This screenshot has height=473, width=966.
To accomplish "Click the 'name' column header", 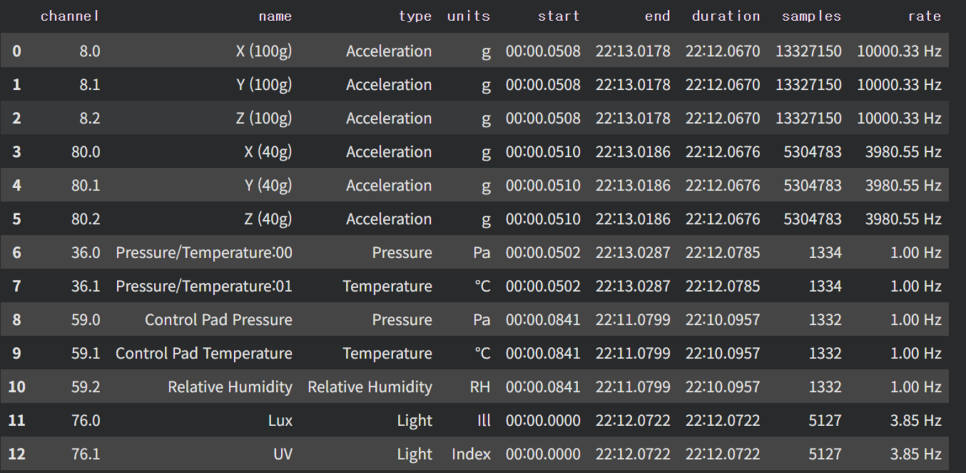I will coord(275,16).
